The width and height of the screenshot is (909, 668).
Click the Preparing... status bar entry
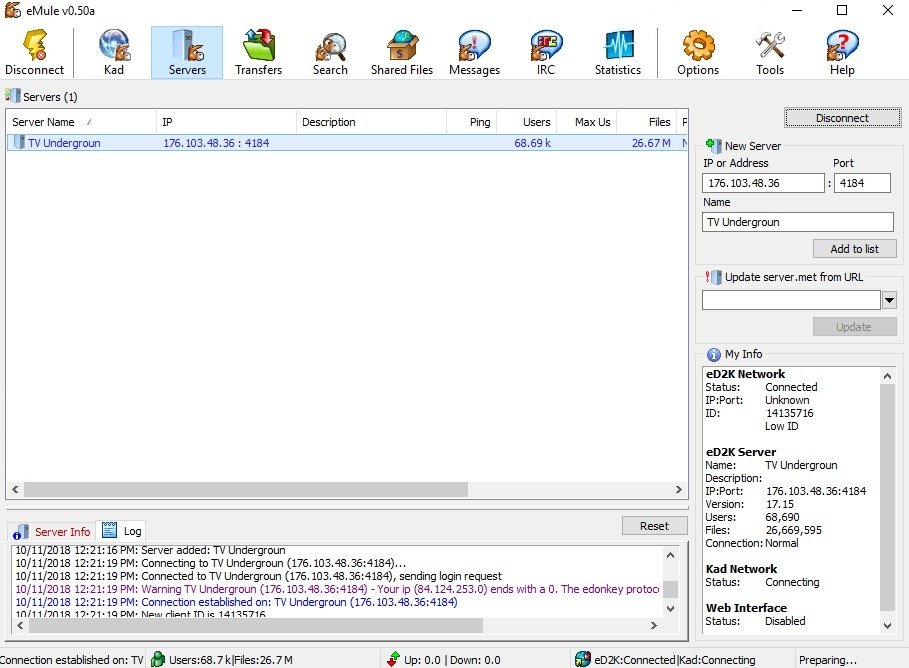coord(828,660)
